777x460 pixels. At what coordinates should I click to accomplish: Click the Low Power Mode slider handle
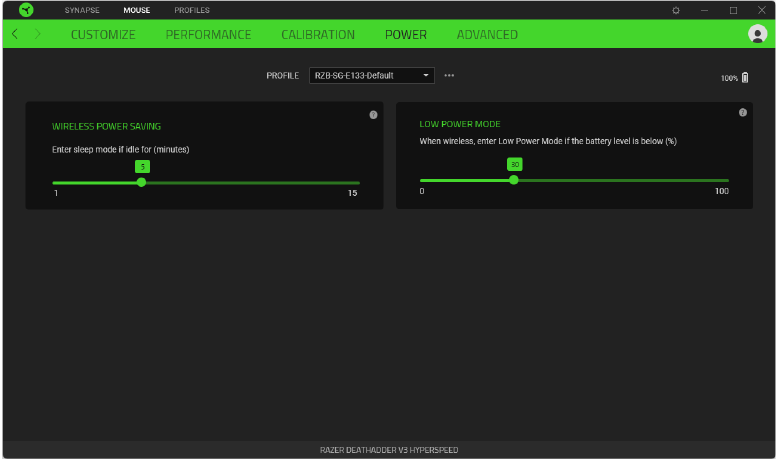click(x=514, y=180)
